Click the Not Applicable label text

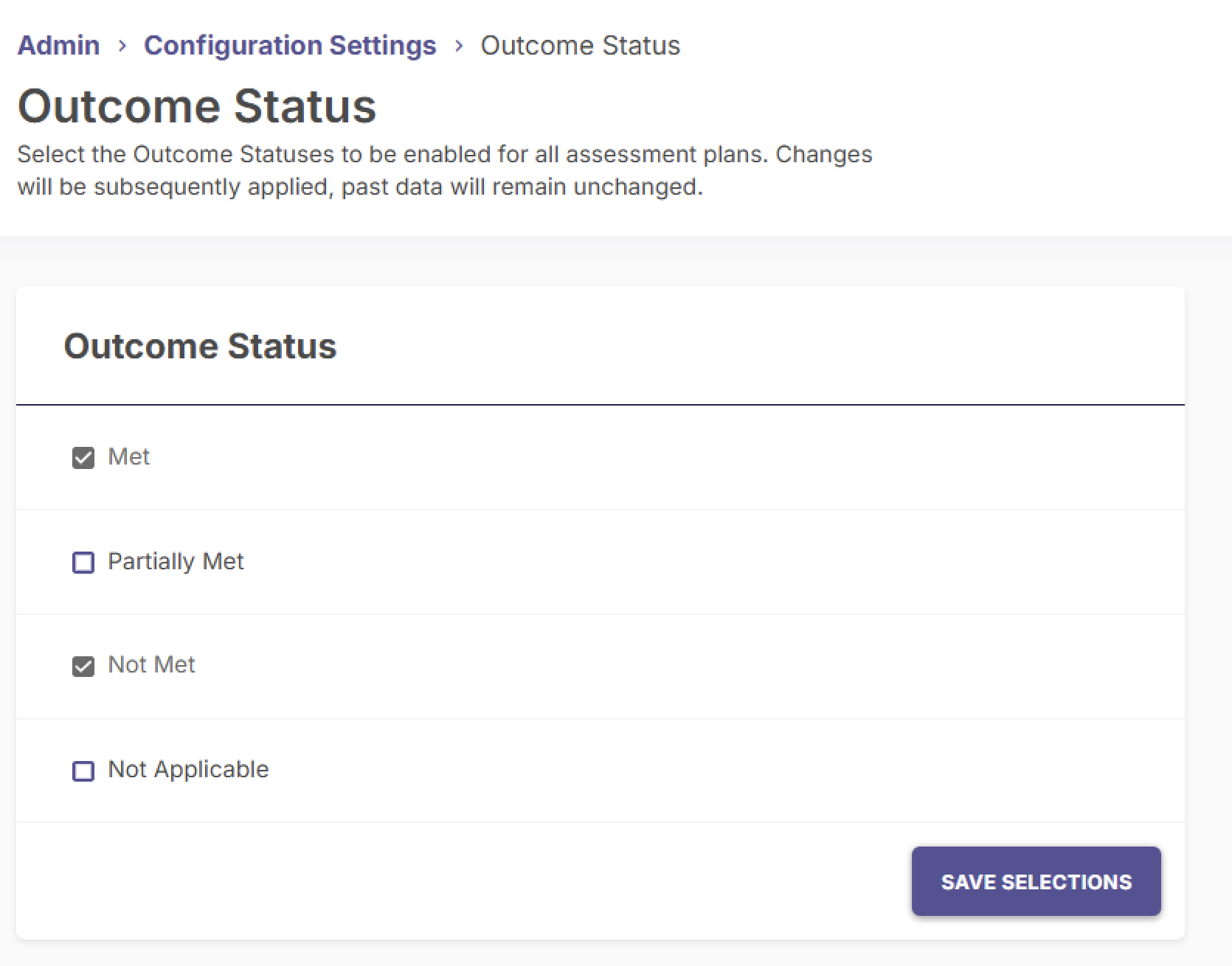pos(189,770)
